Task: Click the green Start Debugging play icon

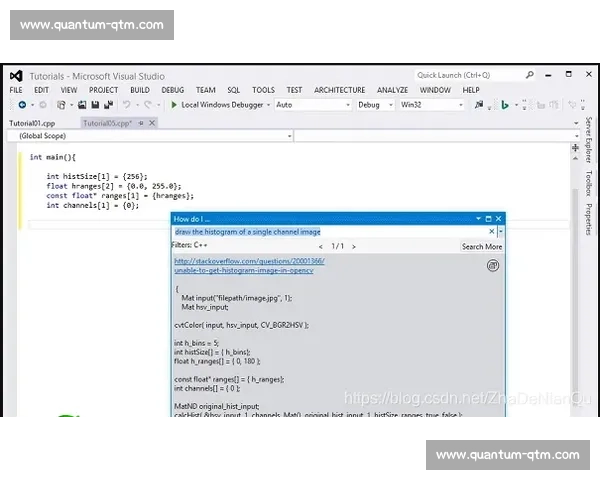Action: pyautogui.click(x=174, y=104)
